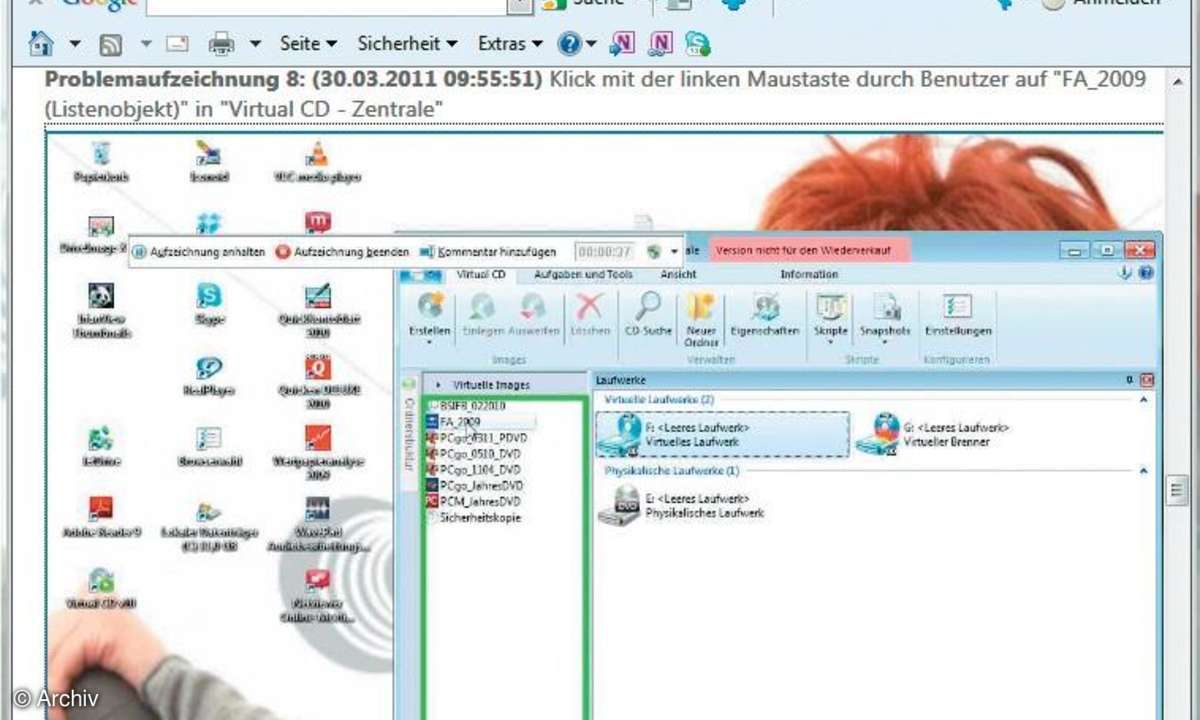The width and height of the screenshot is (1200, 720).
Task: Click the Eigenschaften icon
Action: coord(765,305)
